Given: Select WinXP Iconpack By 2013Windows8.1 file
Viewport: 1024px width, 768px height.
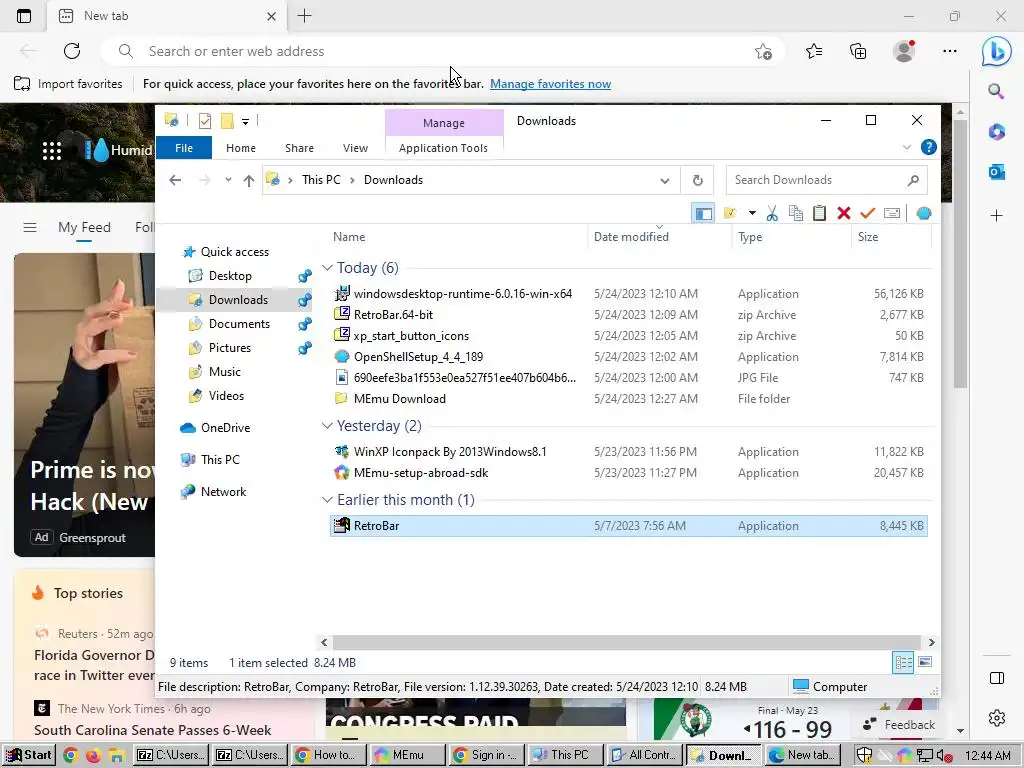Looking at the screenshot, I should pos(450,452).
